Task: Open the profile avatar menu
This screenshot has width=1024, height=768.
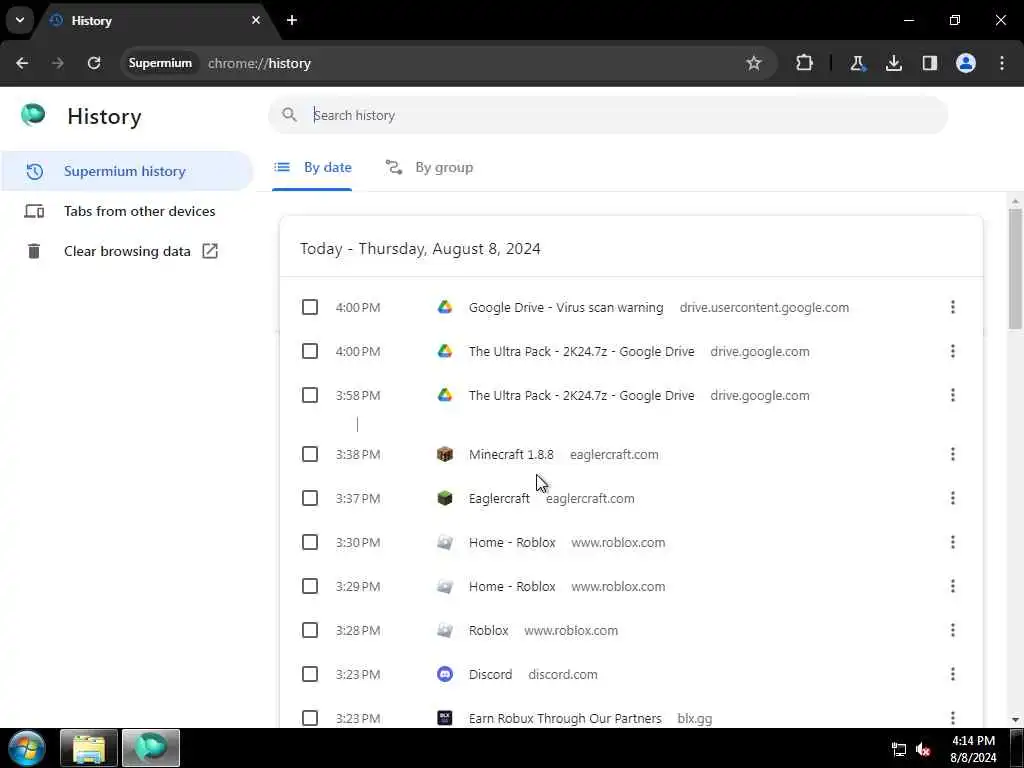Action: [x=966, y=63]
